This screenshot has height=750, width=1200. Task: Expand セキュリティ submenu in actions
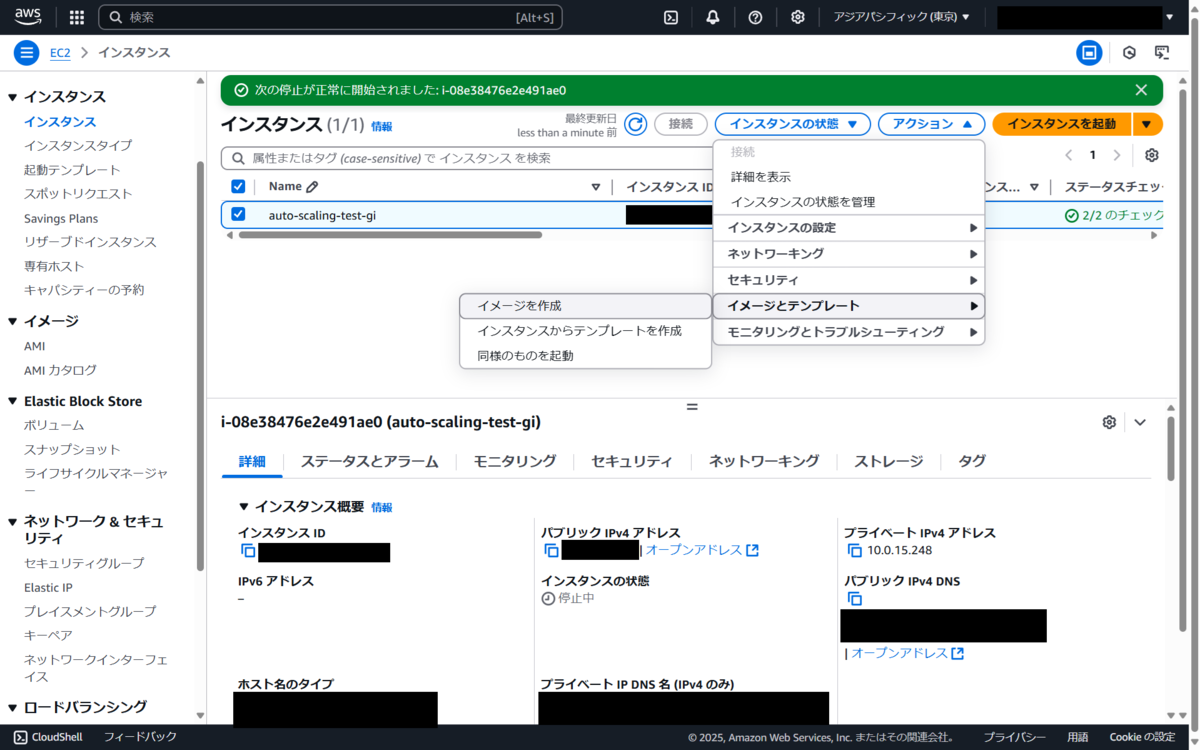pyautogui.click(x=849, y=280)
